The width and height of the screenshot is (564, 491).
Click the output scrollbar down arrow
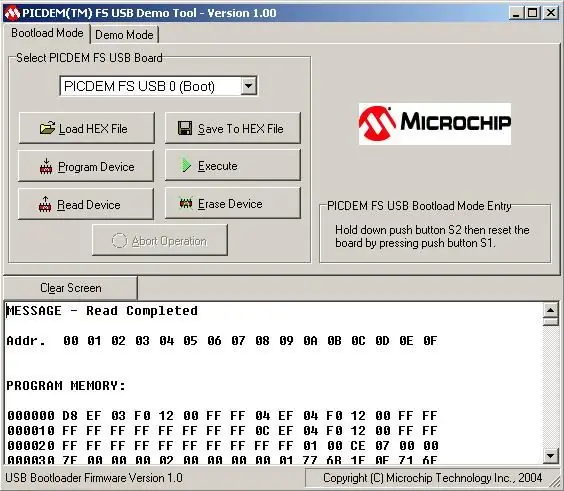pyautogui.click(x=551, y=456)
